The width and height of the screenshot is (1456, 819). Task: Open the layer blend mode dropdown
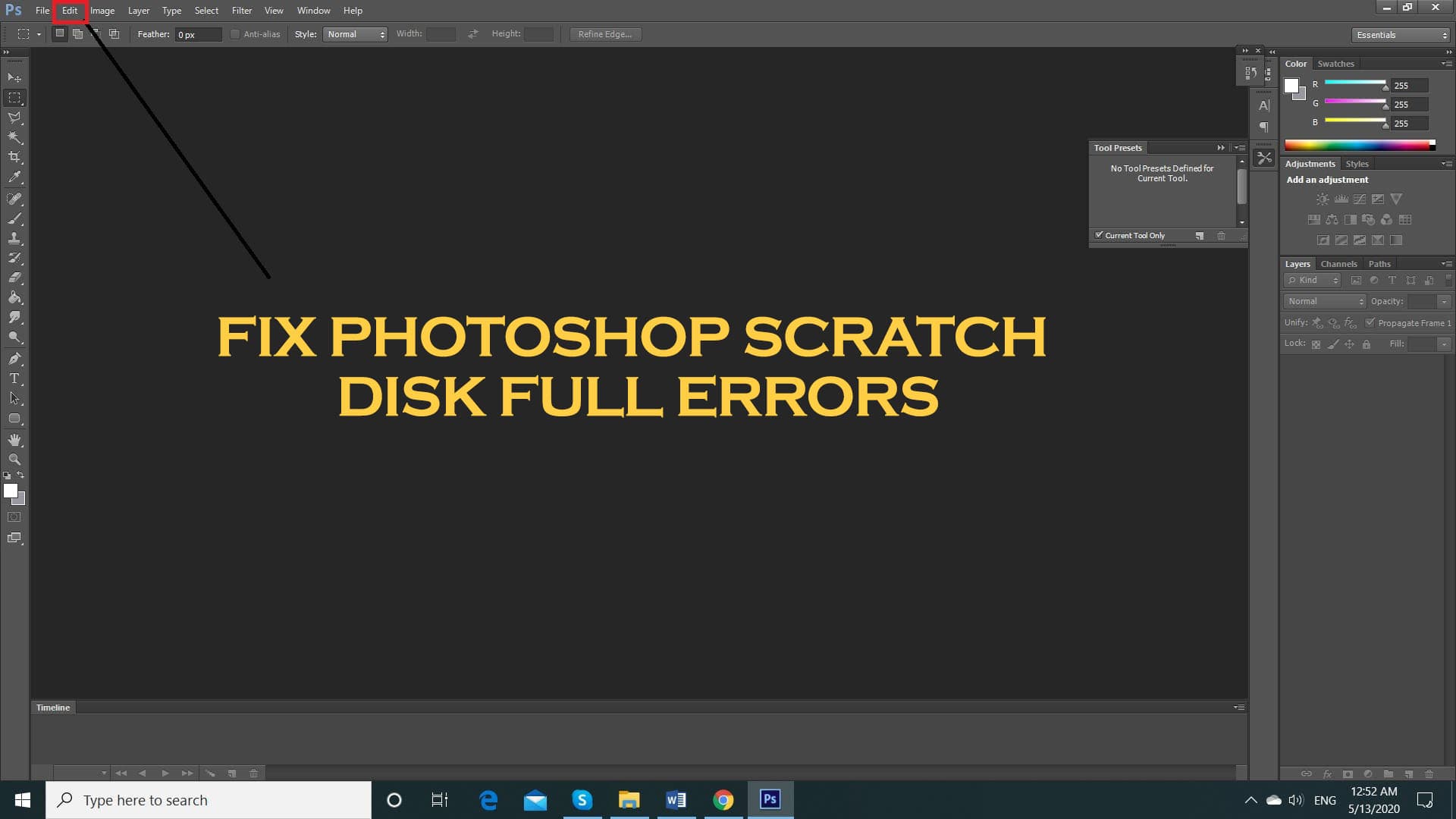[1324, 301]
